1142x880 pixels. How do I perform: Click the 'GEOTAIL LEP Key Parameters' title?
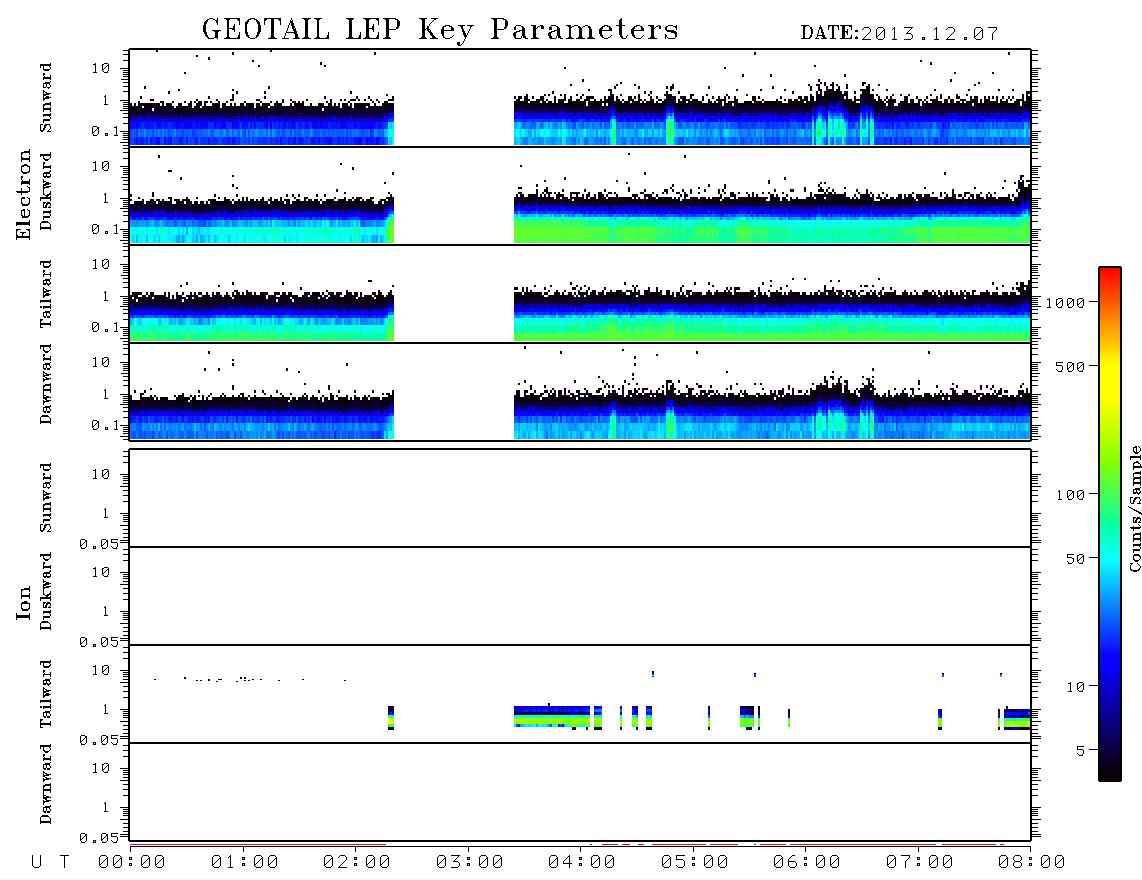(440, 30)
